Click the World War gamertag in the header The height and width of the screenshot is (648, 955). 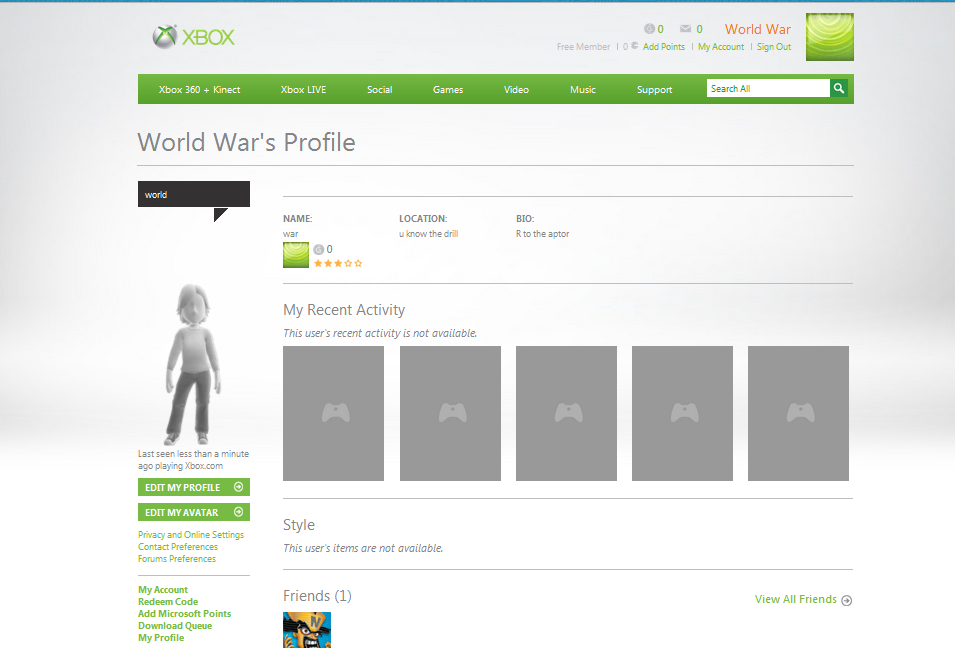(x=758, y=29)
